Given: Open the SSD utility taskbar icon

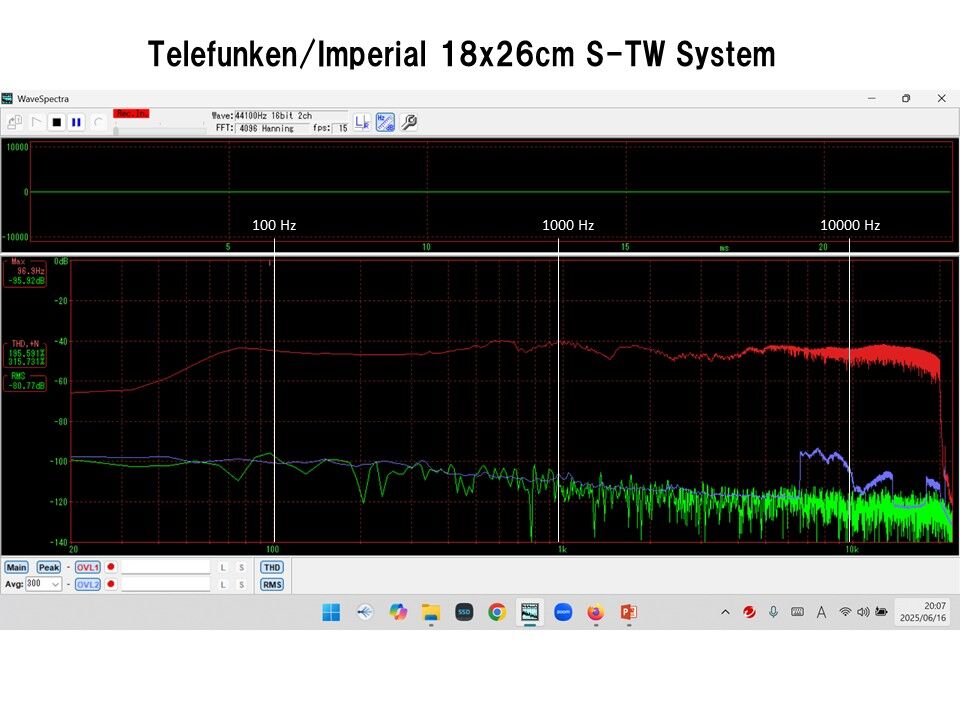Looking at the screenshot, I should point(464,612).
